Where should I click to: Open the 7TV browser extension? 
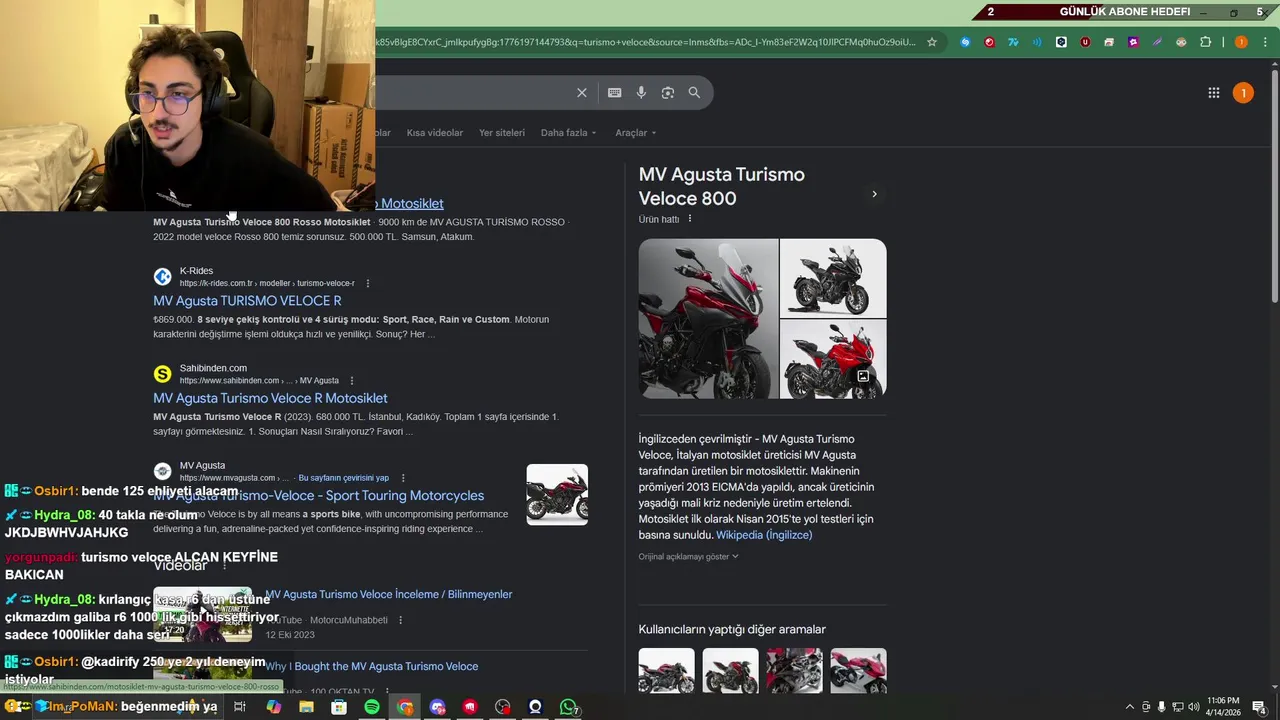(x=1013, y=42)
